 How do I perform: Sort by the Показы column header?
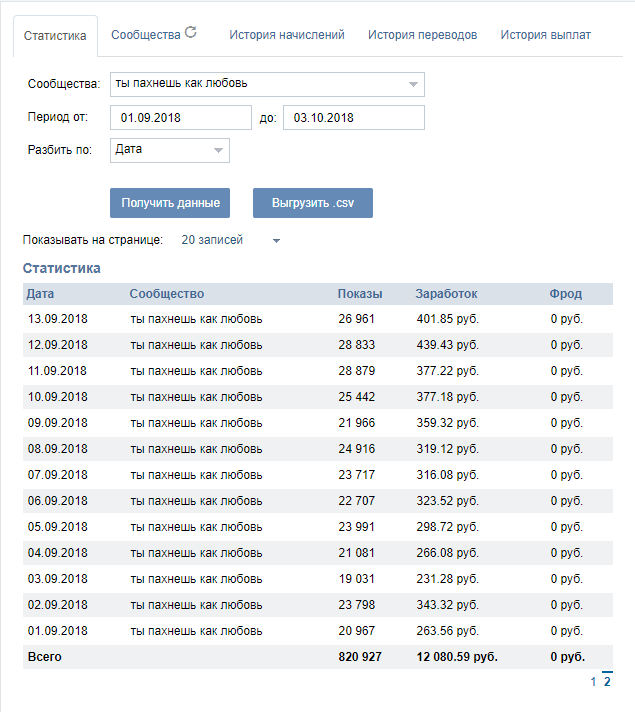[x=360, y=294]
